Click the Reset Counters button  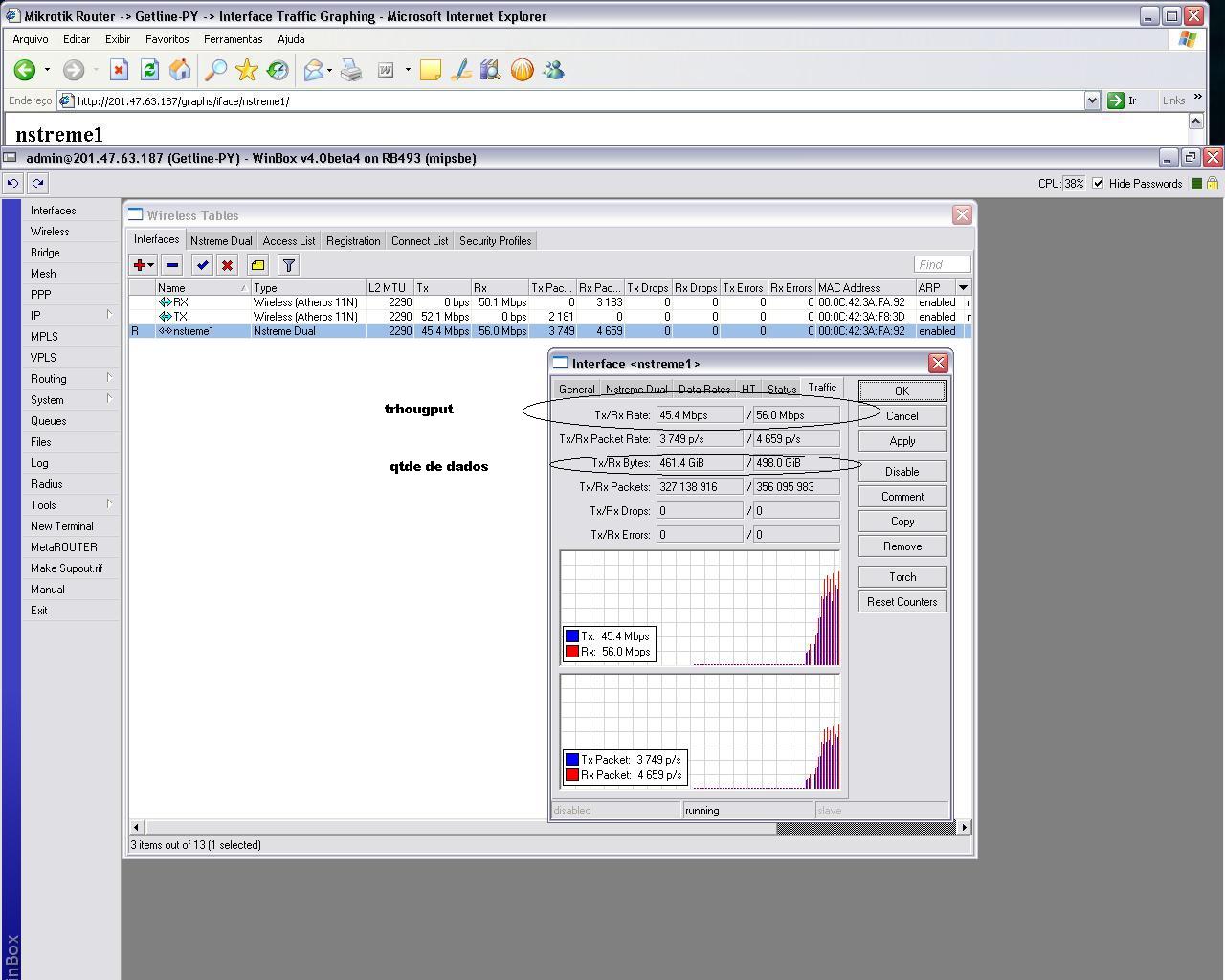[902, 602]
